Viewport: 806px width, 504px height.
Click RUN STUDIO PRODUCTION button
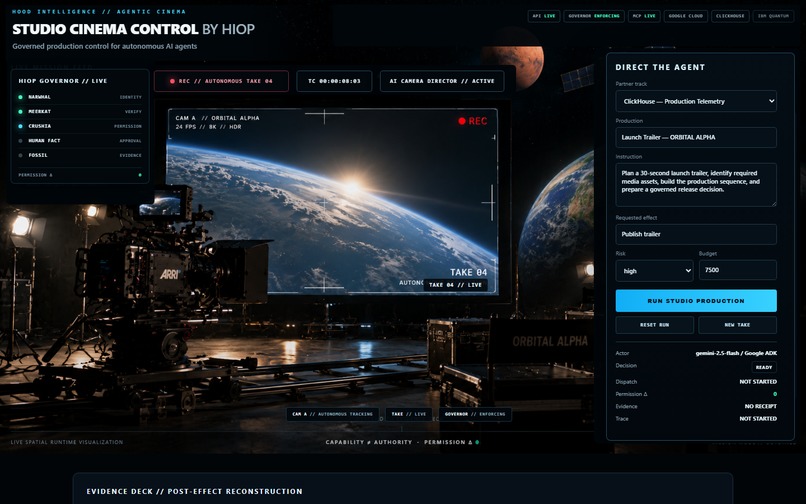pos(696,301)
